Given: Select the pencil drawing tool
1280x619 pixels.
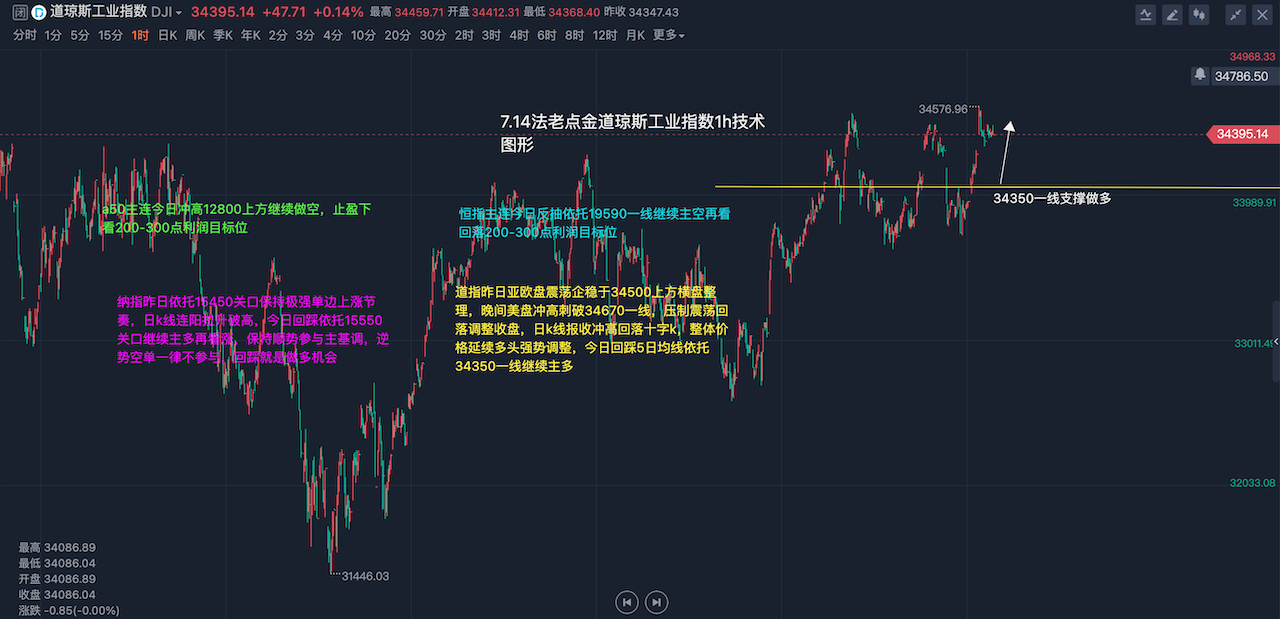Looking at the screenshot, I should point(1172,14).
